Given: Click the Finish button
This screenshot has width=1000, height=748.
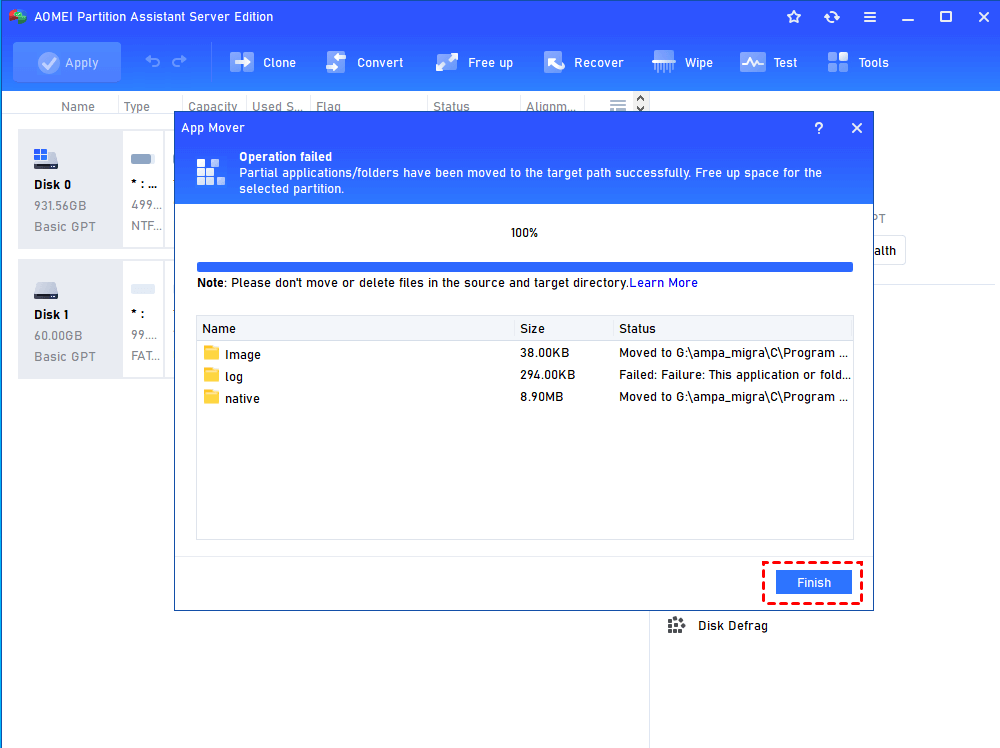Looking at the screenshot, I should pos(814,582).
